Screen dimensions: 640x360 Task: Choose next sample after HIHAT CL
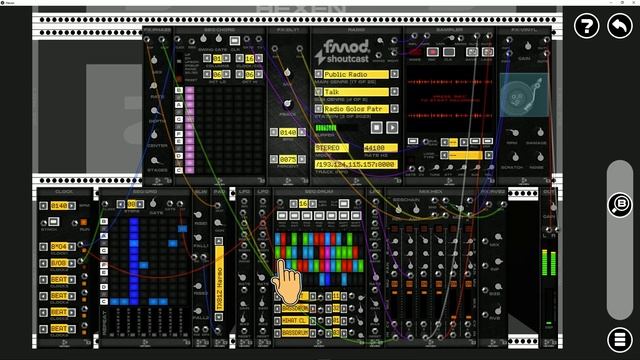point(313,321)
